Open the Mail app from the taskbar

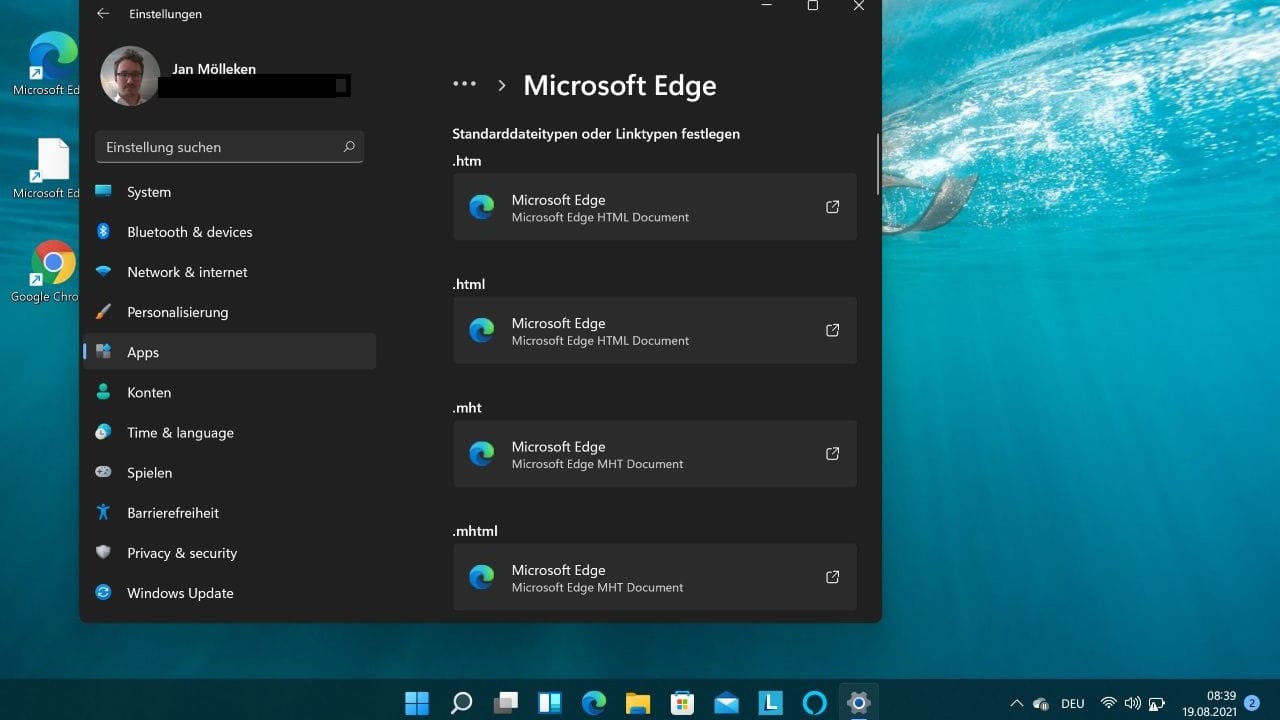[726, 703]
